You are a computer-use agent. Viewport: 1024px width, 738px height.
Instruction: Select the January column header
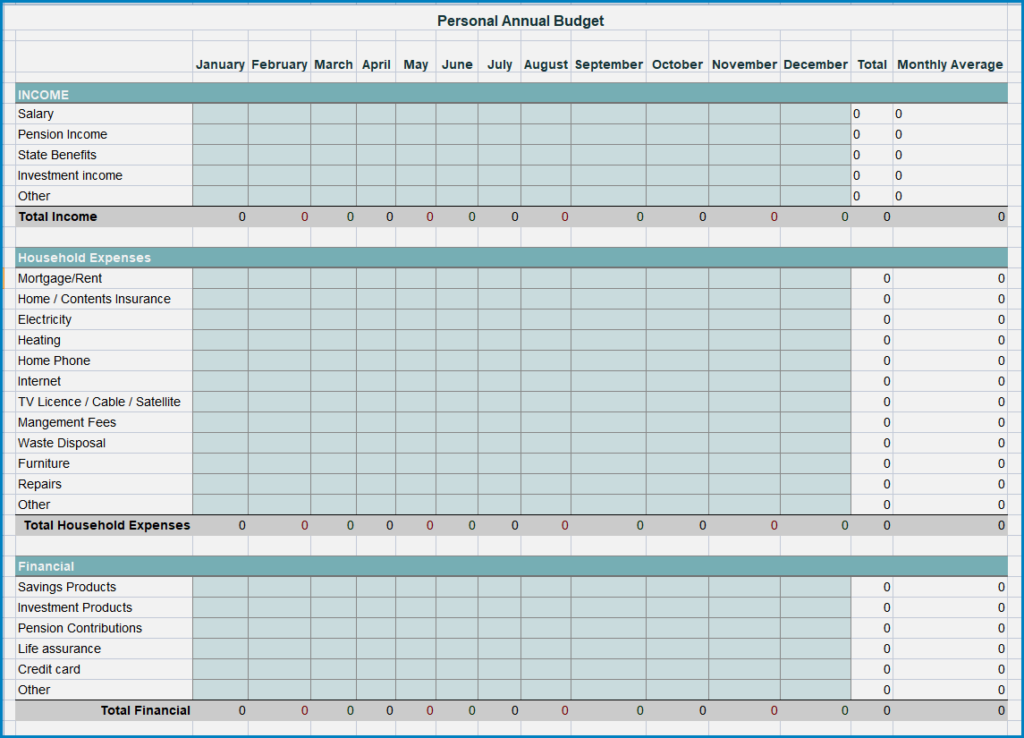220,64
